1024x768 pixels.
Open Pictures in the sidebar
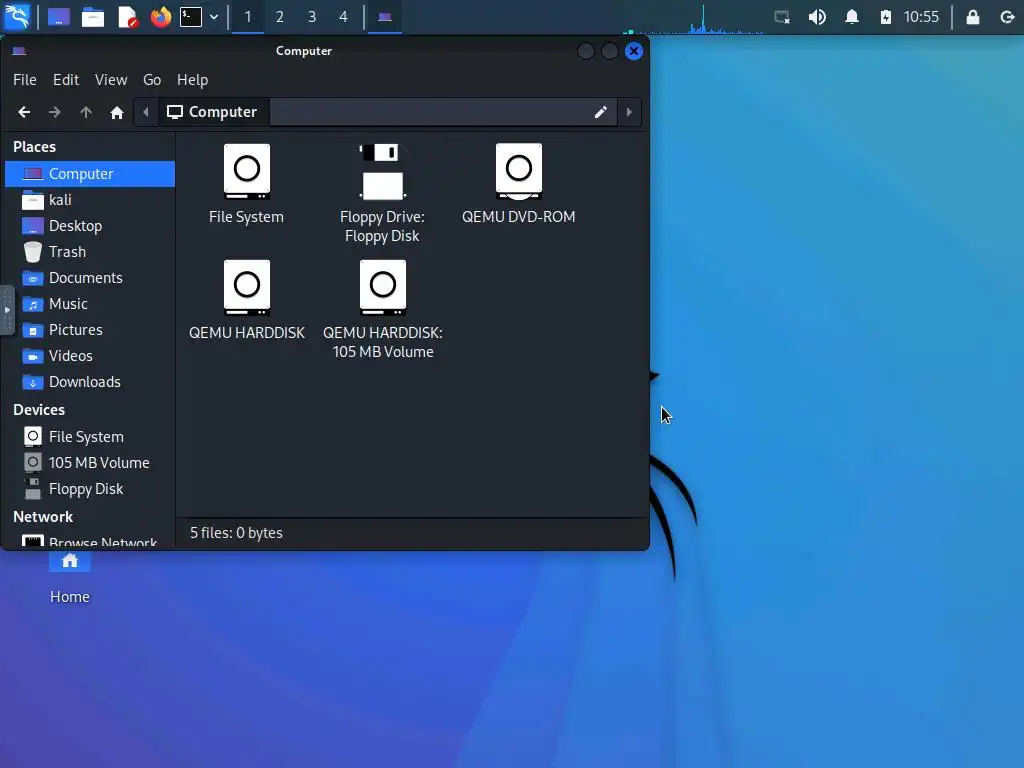pyautogui.click(x=90, y=330)
